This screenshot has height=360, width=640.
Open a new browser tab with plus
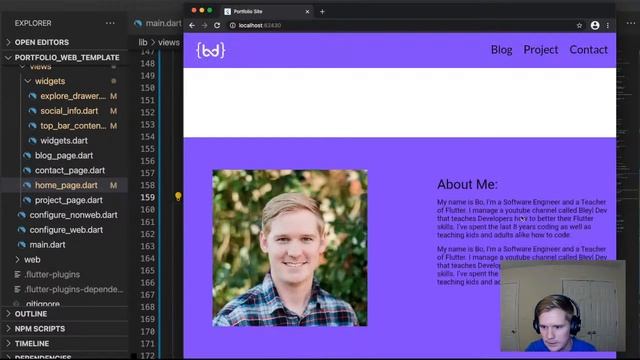[322, 11]
